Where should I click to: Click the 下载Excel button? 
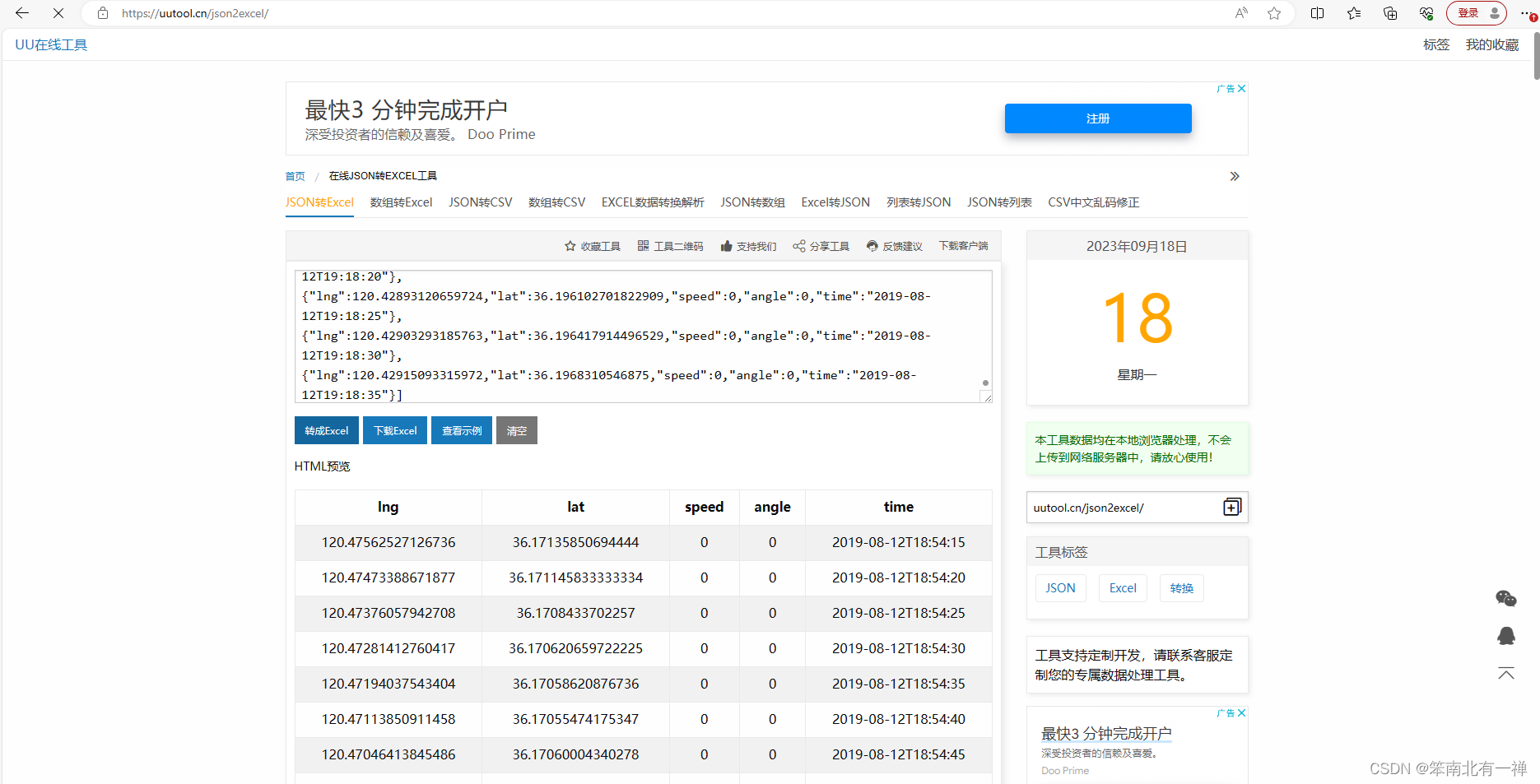(x=395, y=430)
